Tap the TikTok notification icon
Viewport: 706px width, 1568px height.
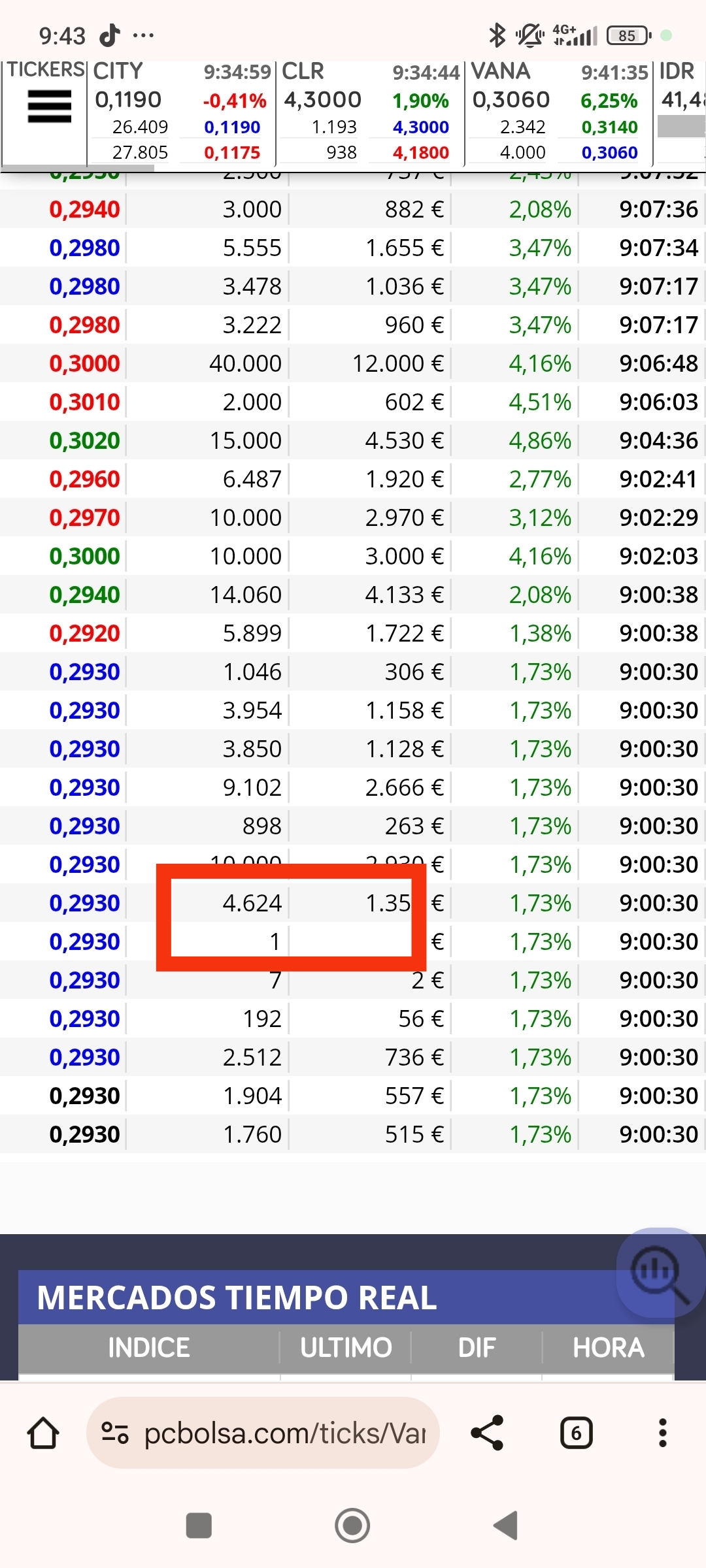pos(110,35)
